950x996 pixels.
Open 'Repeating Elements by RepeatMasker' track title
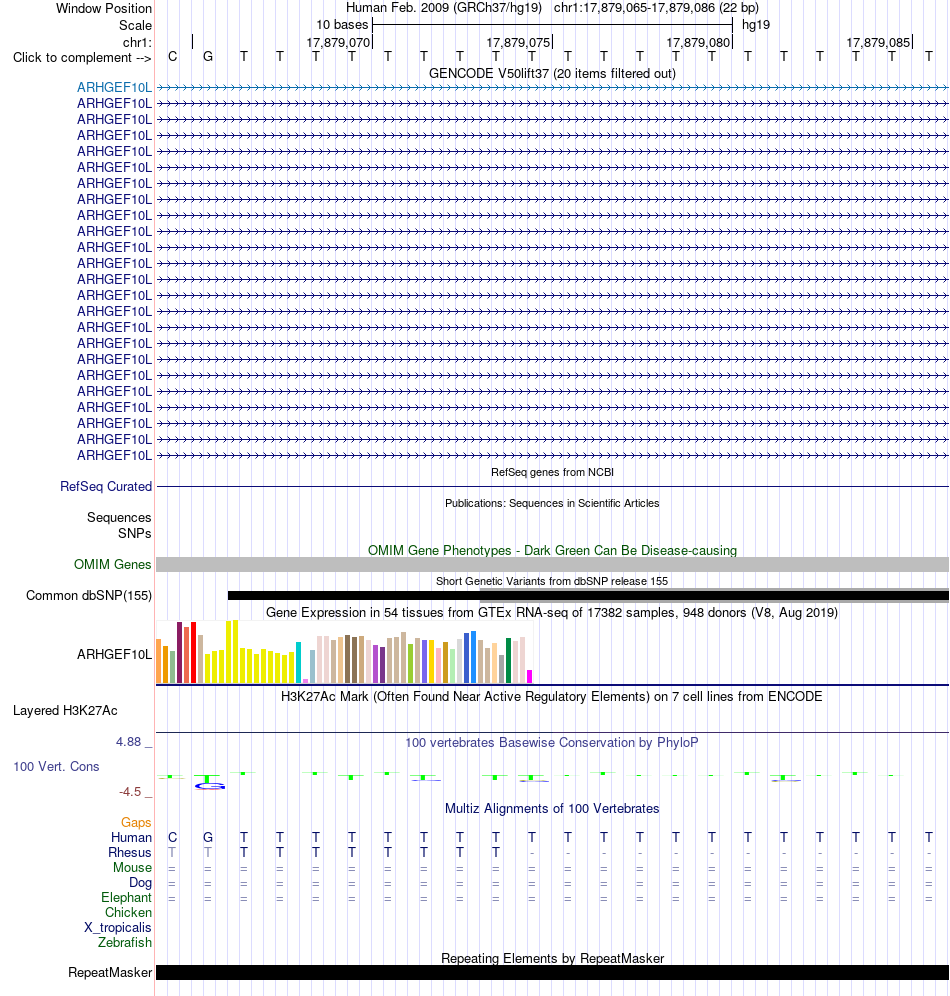[x=552, y=959]
